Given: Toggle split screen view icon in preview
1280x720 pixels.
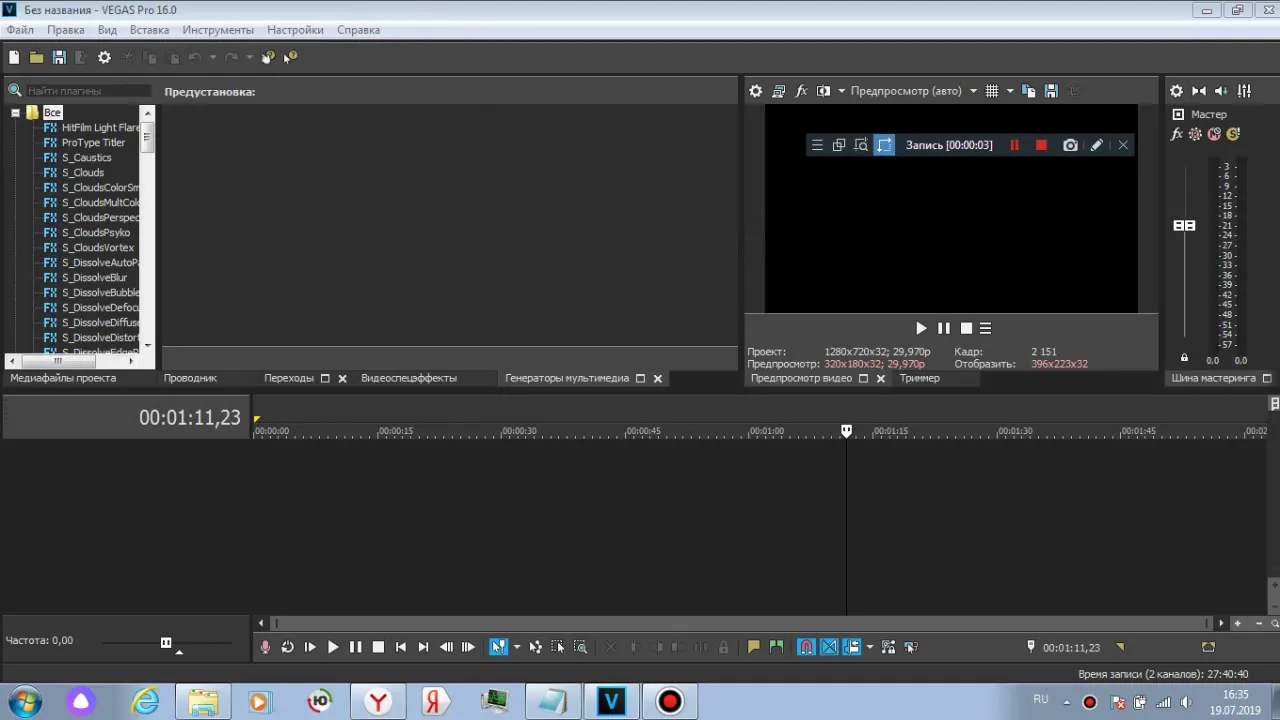Looking at the screenshot, I should pos(823,91).
